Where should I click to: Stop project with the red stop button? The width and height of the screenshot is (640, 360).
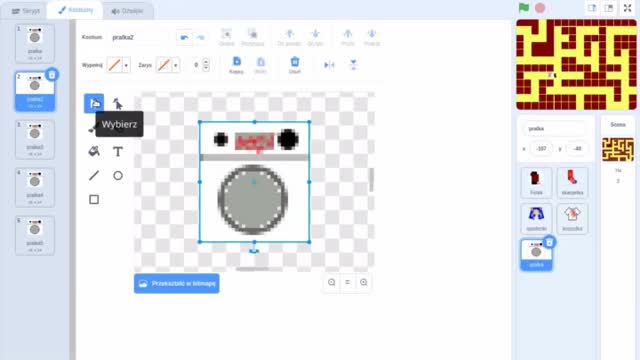coord(540,8)
